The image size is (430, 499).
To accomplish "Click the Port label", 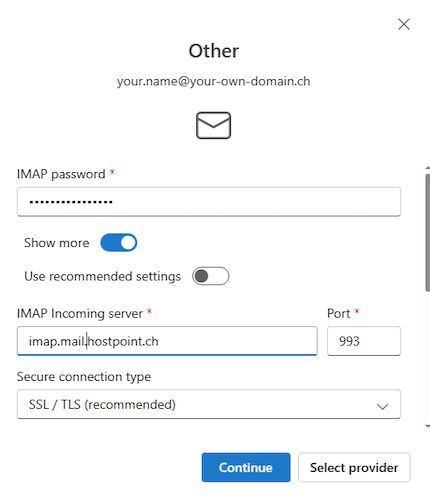I will (339, 313).
